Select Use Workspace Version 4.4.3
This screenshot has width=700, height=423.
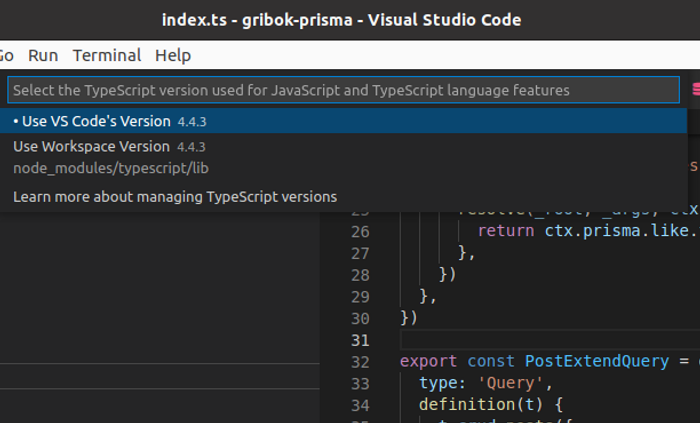click(343, 157)
